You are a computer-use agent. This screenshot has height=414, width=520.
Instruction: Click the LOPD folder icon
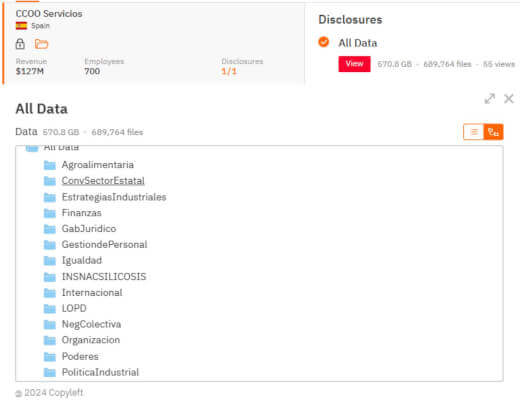coord(50,308)
